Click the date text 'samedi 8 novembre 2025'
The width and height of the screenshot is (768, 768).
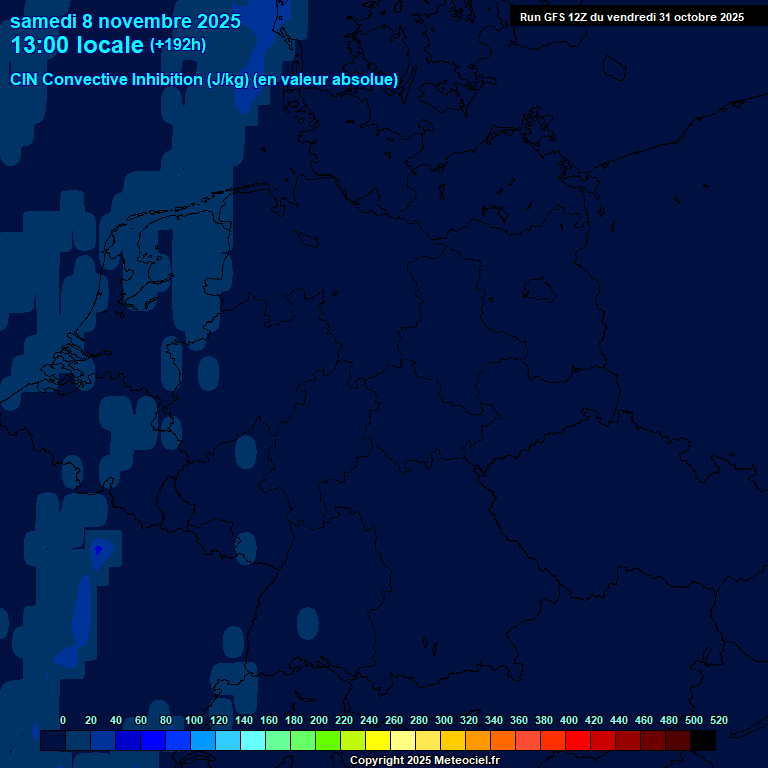point(125,22)
